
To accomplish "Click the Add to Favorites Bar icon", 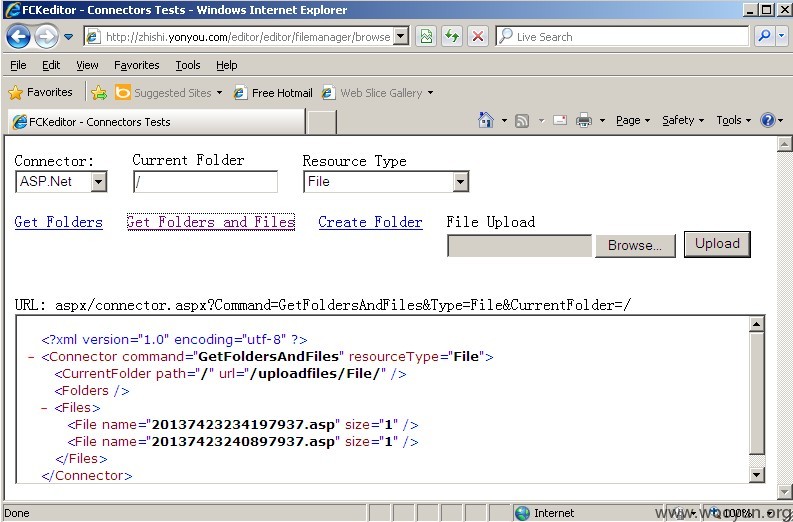I will pyautogui.click(x=99, y=93).
